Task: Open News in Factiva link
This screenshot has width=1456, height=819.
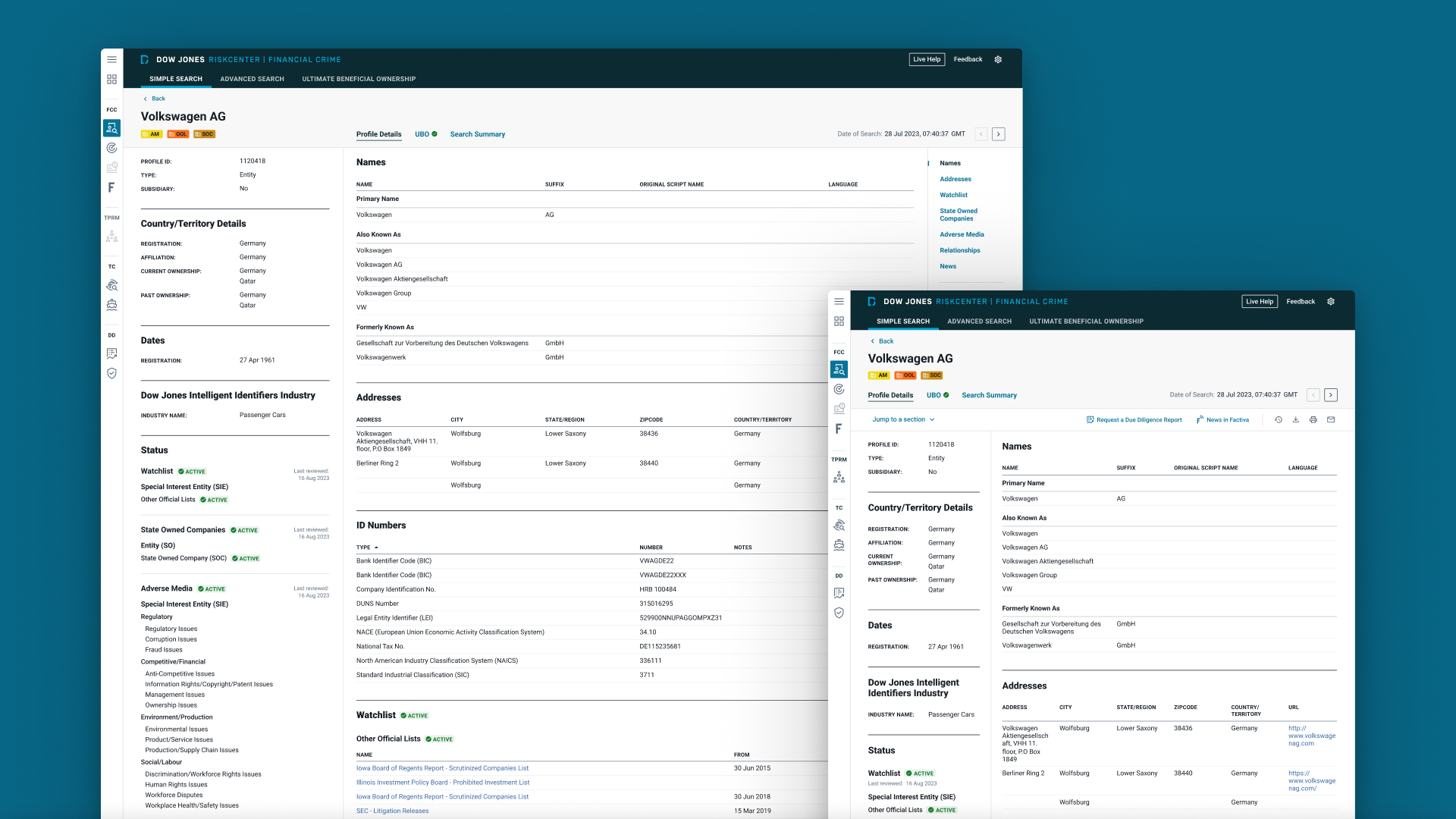Action: [1222, 419]
